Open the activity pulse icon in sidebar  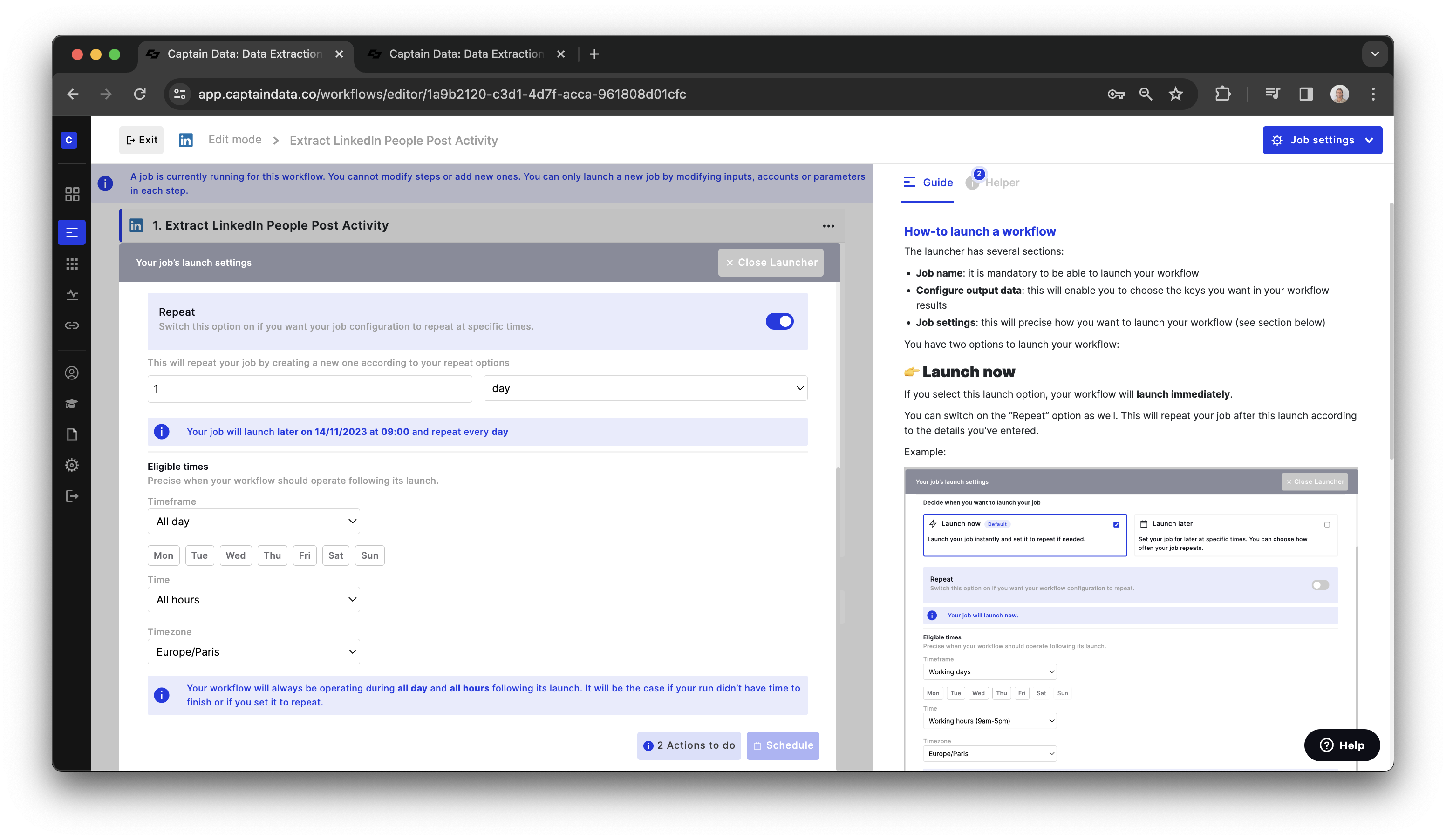tap(72, 295)
